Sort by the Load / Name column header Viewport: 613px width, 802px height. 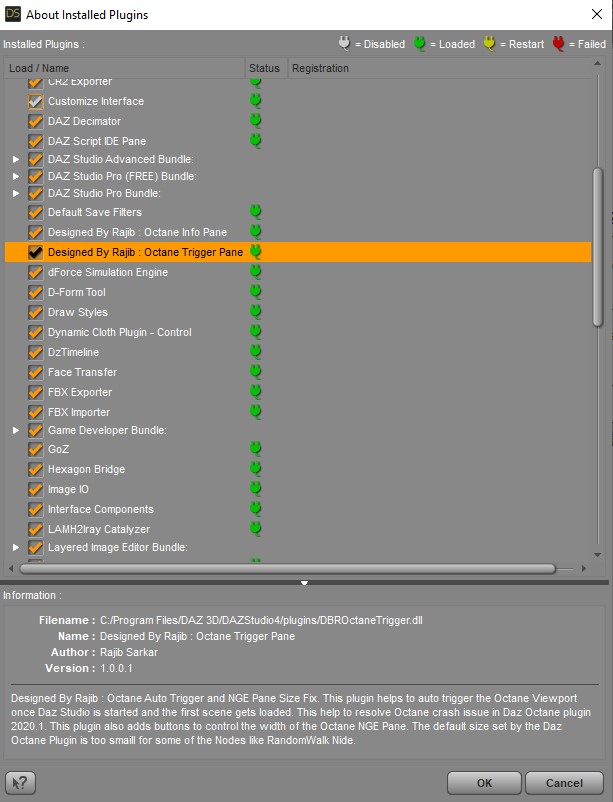125,68
